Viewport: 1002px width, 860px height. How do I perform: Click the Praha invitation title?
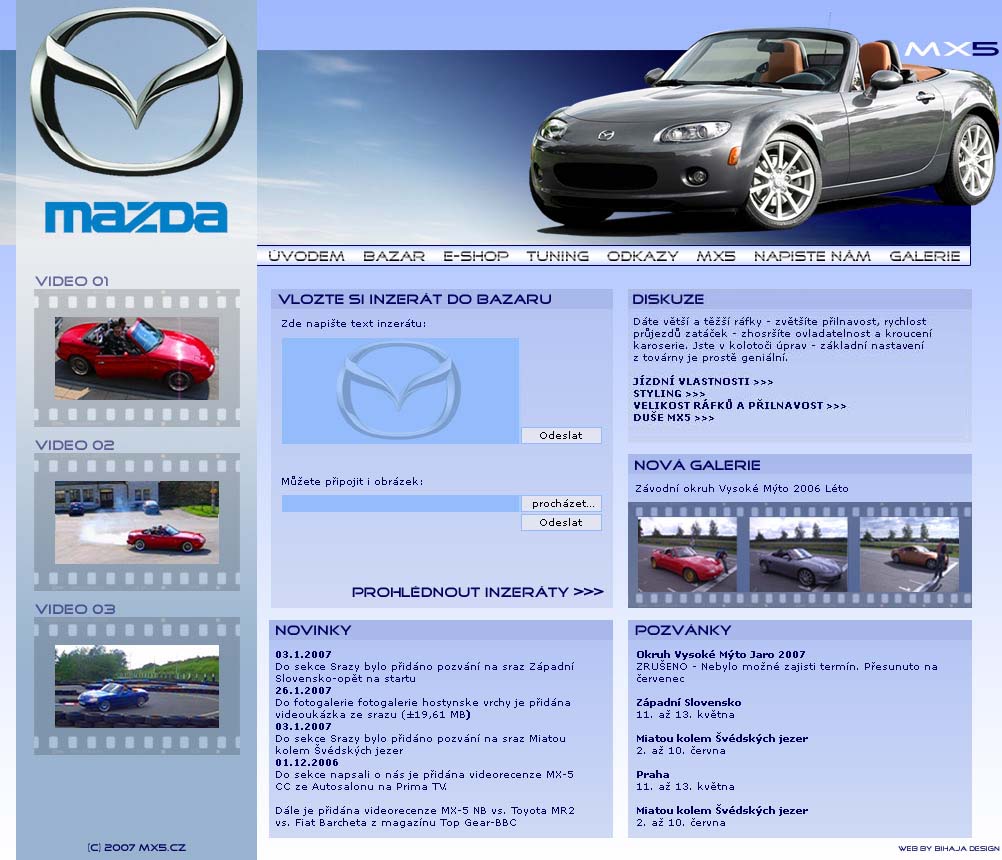(652, 774)
